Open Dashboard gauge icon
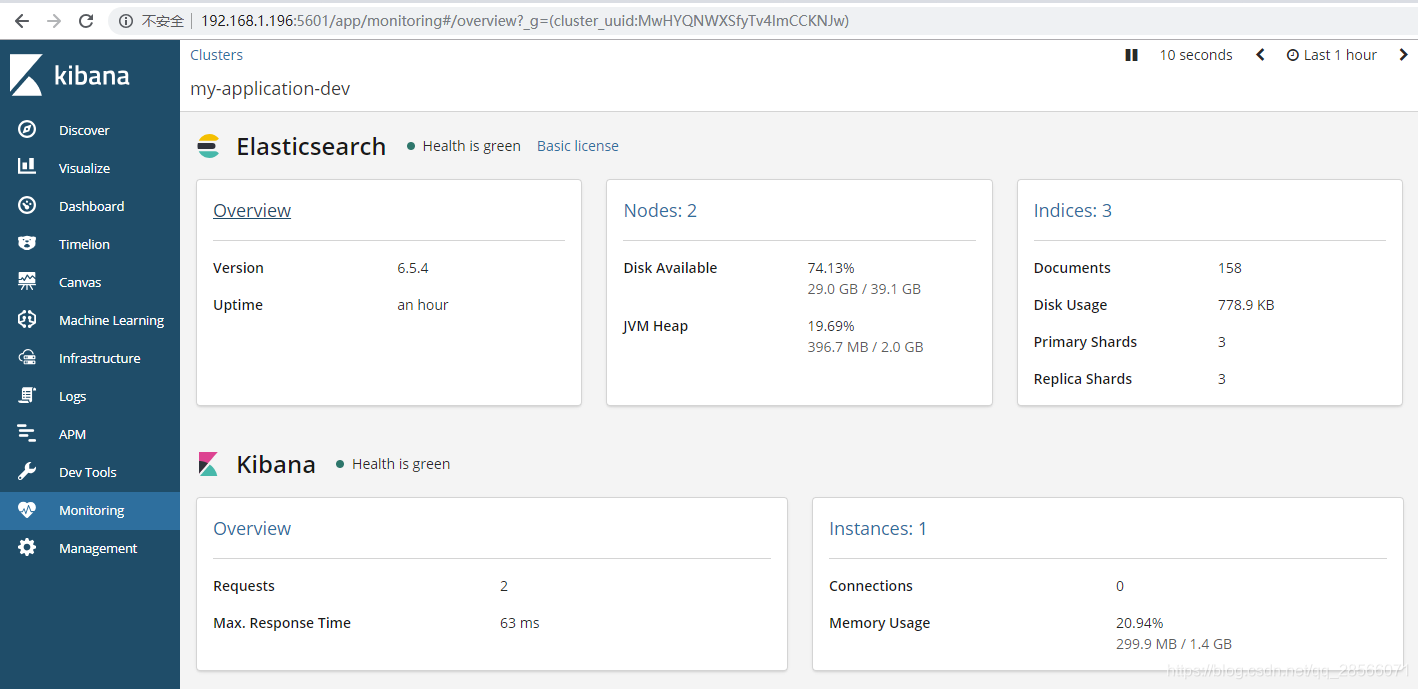 (27, 206)
